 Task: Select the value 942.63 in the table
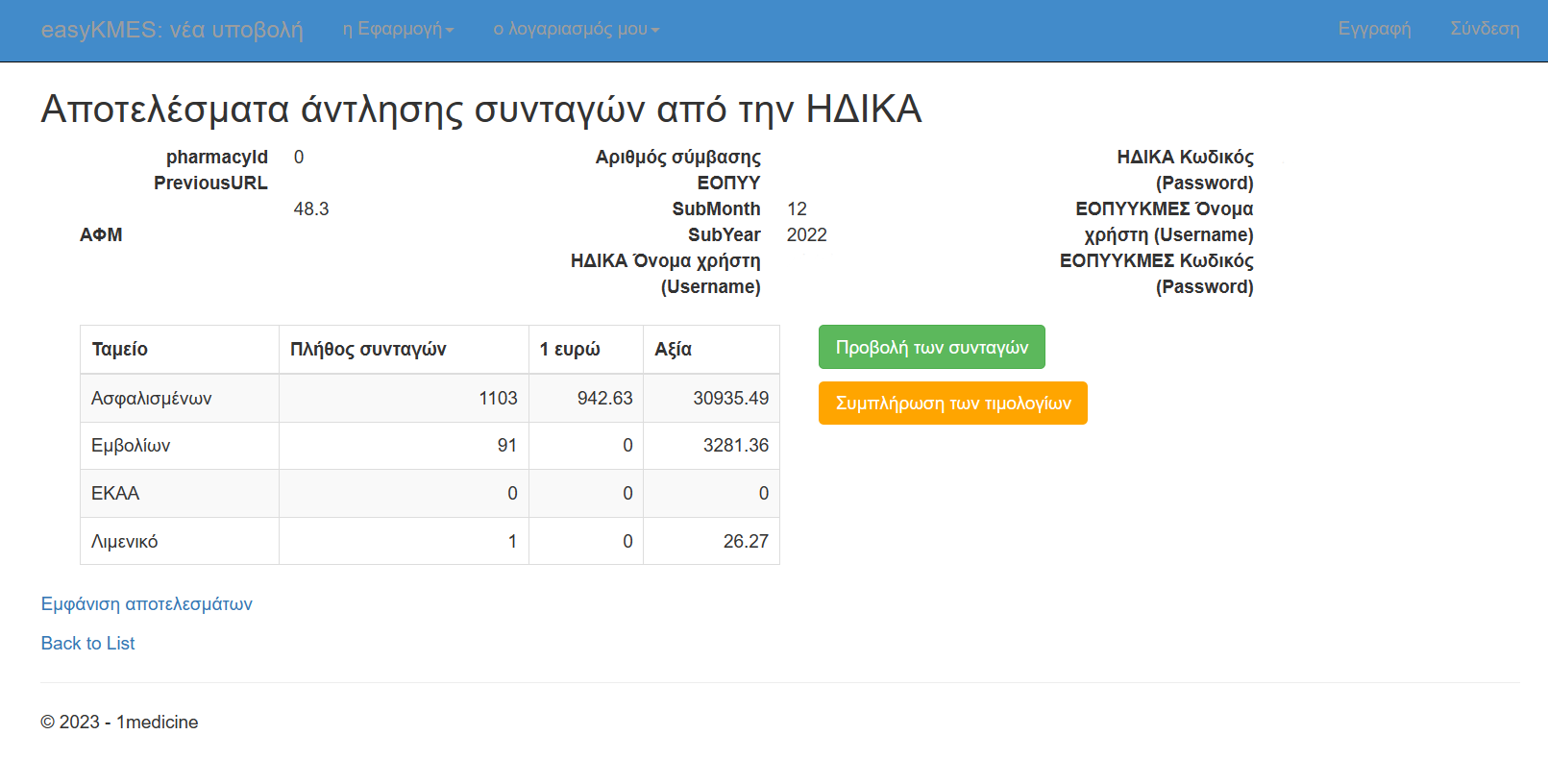tap(604, 398)
